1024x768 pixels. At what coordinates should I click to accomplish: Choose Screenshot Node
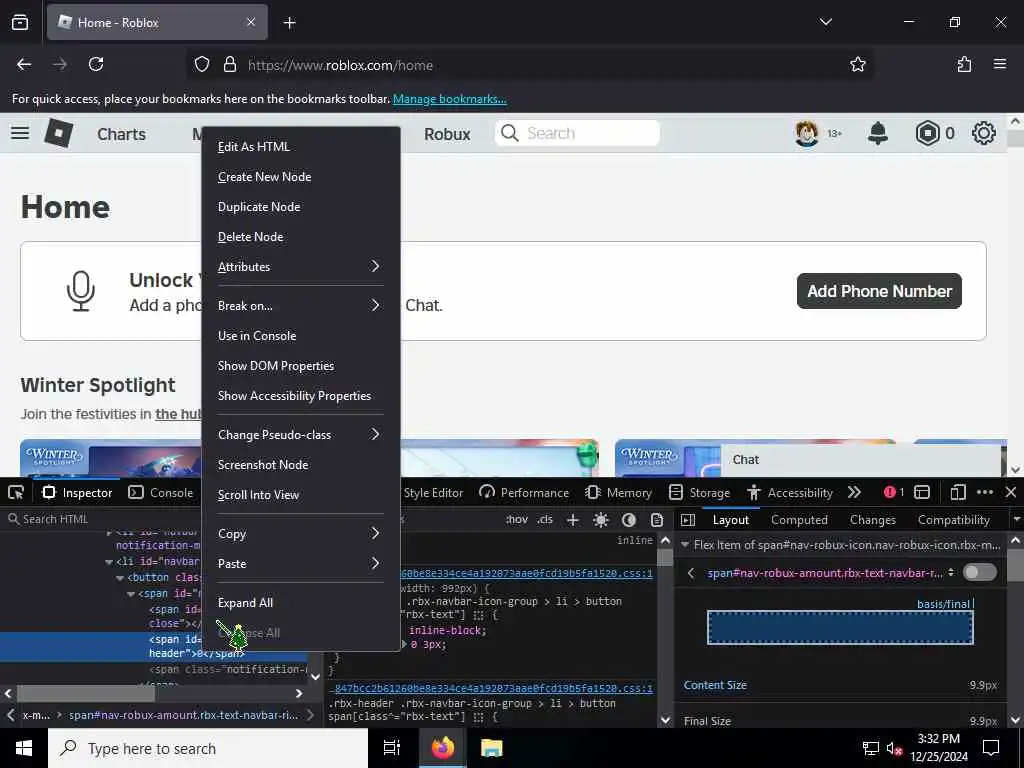pyautogui.click(x=300, y=464)
